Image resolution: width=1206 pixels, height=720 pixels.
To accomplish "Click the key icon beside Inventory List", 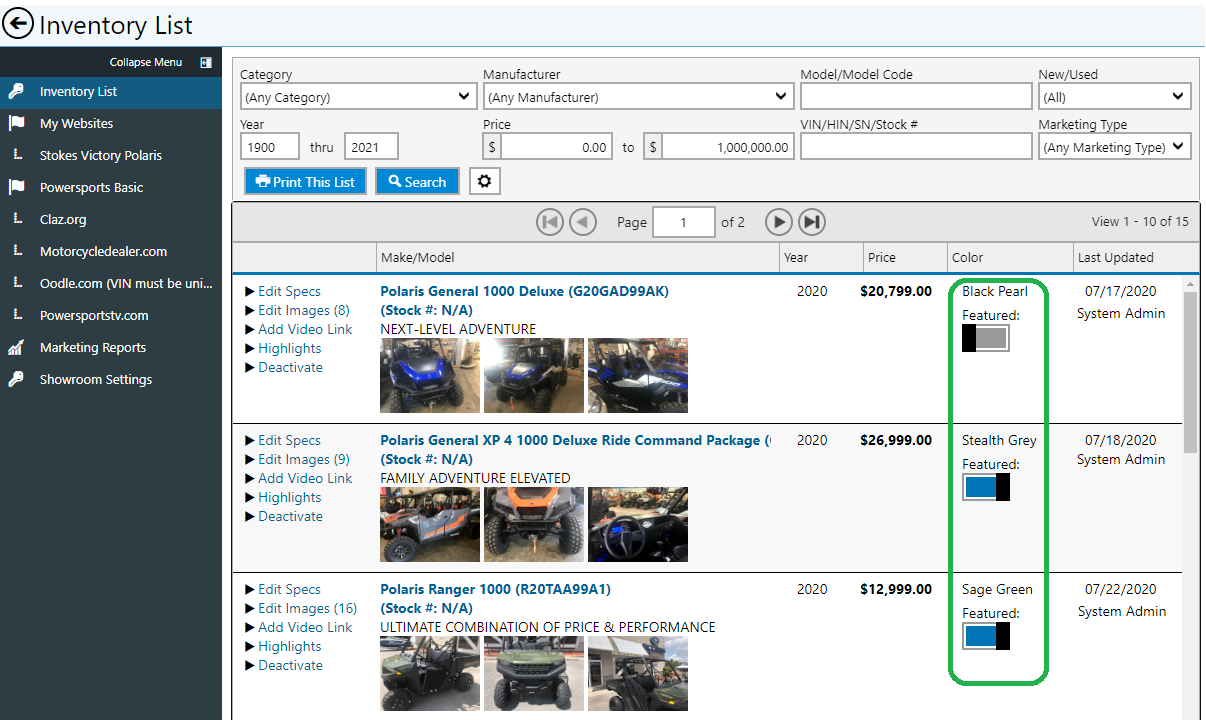I will [x=16, y=91].
